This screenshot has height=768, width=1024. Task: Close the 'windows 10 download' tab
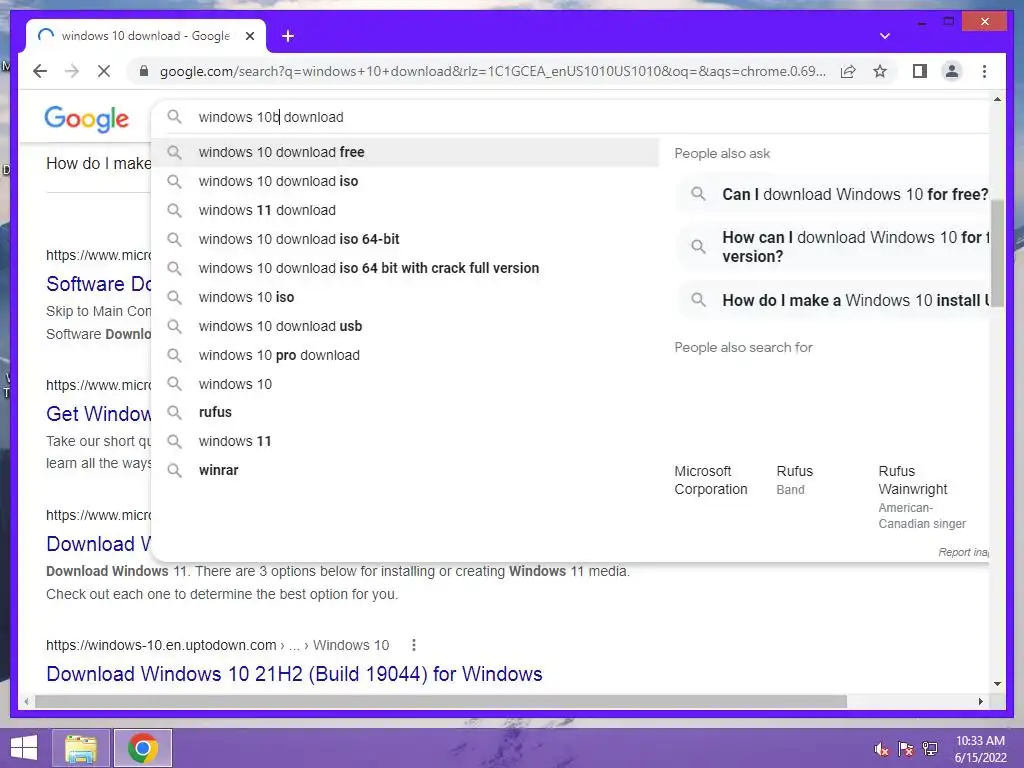coord(249,36)
